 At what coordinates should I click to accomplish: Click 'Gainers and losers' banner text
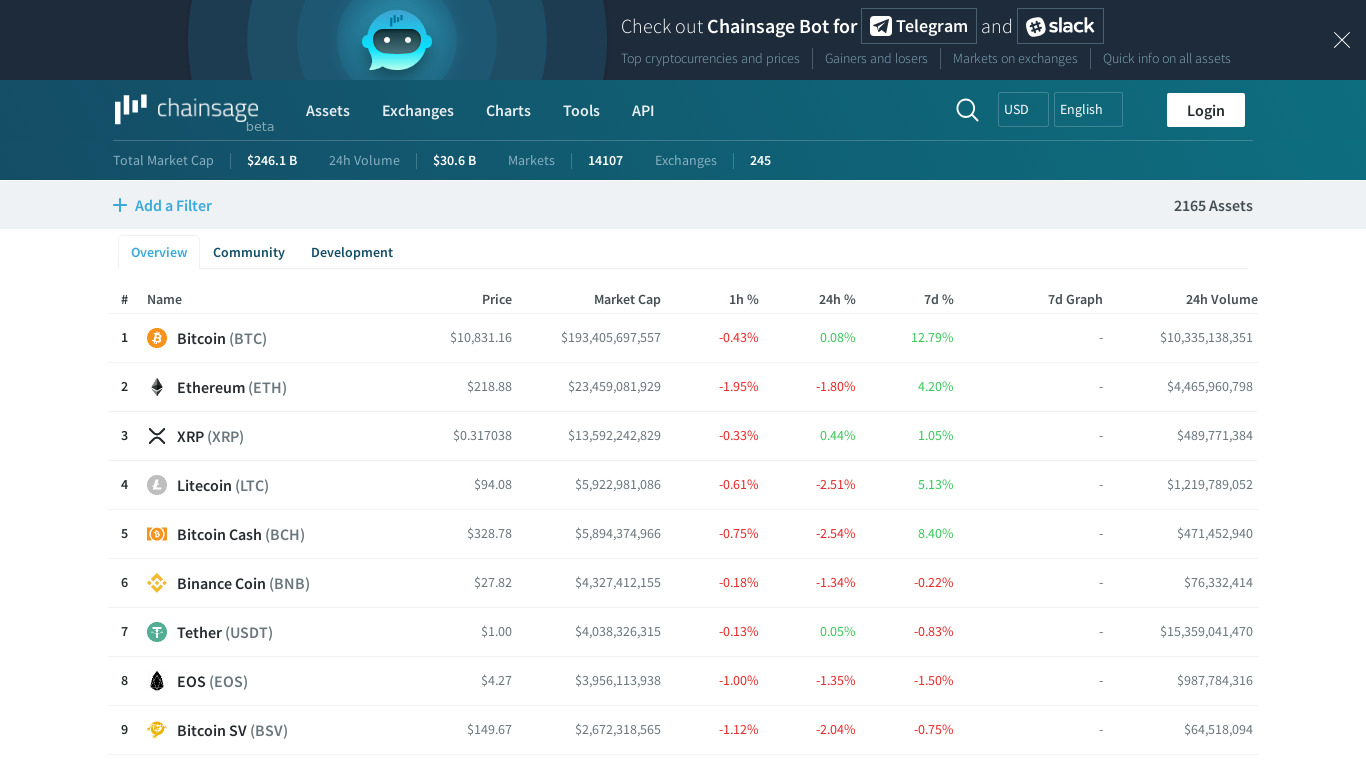click(x=876, y=59)
